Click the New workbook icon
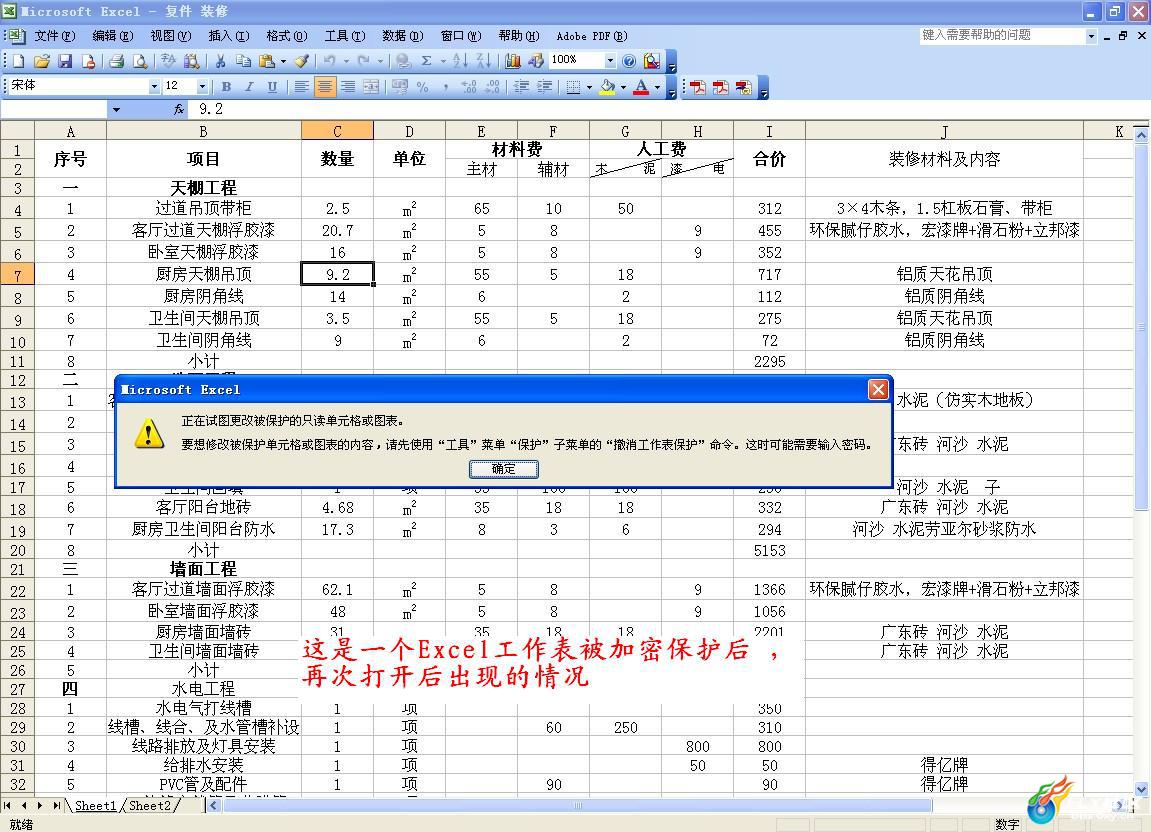The height and width of the screenshot is (832, 1151). click(18, 61)
